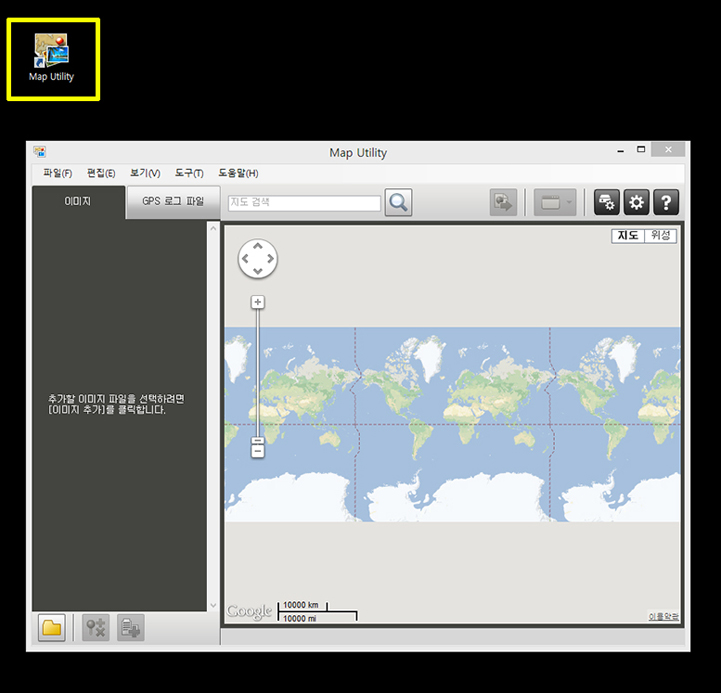Open the 도움말(H) menu
Image resolution: width=721 pixels, height=693 pixels.
coord(238,173)
